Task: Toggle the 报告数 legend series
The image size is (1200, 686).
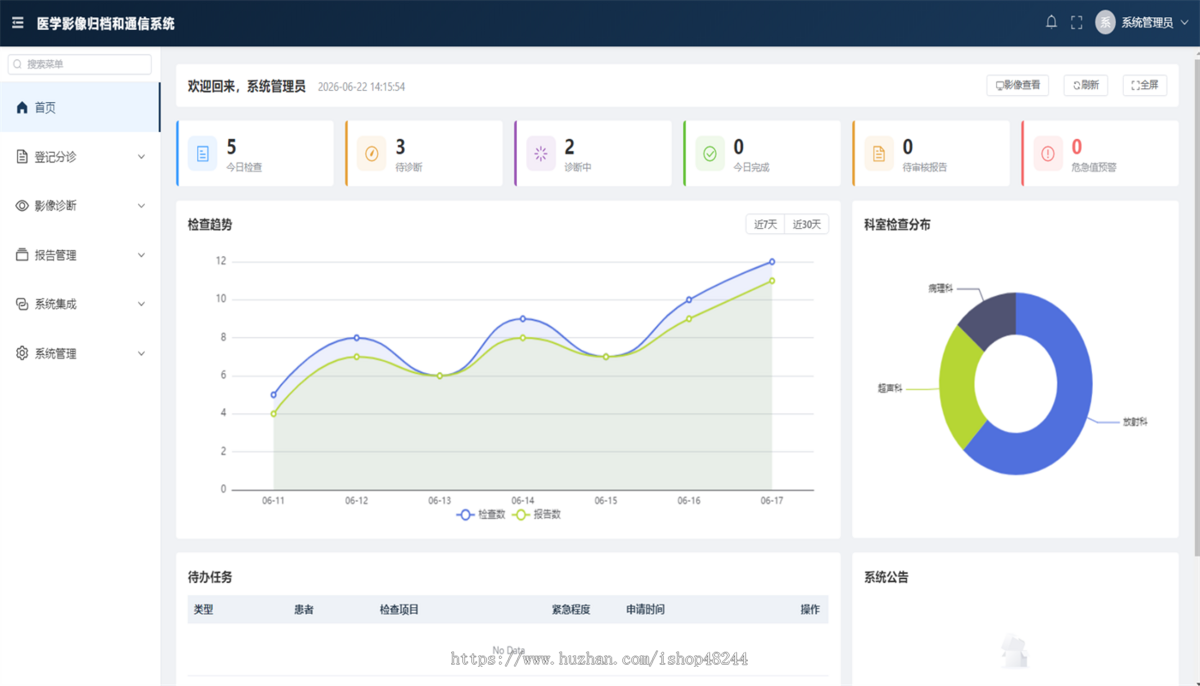Action: 536,514
